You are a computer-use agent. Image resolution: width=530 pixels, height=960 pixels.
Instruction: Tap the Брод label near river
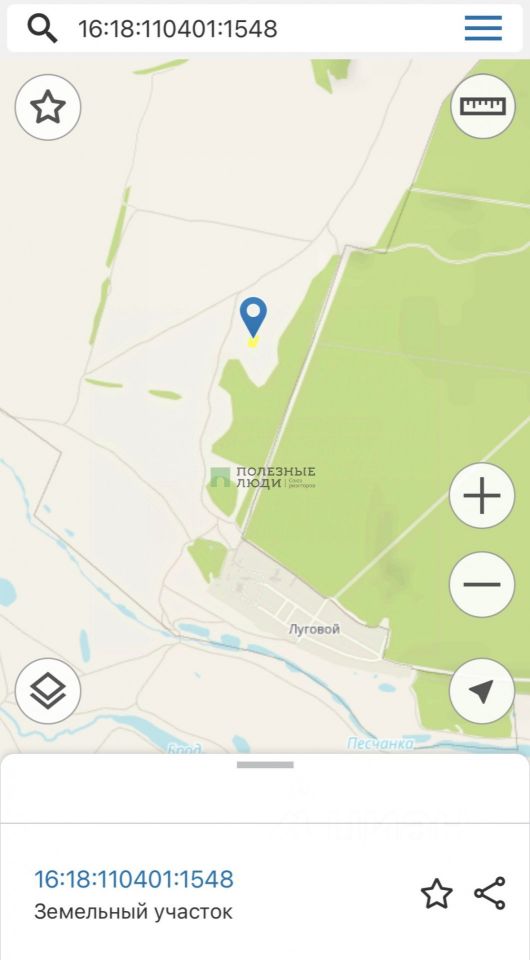coord(184,748)
